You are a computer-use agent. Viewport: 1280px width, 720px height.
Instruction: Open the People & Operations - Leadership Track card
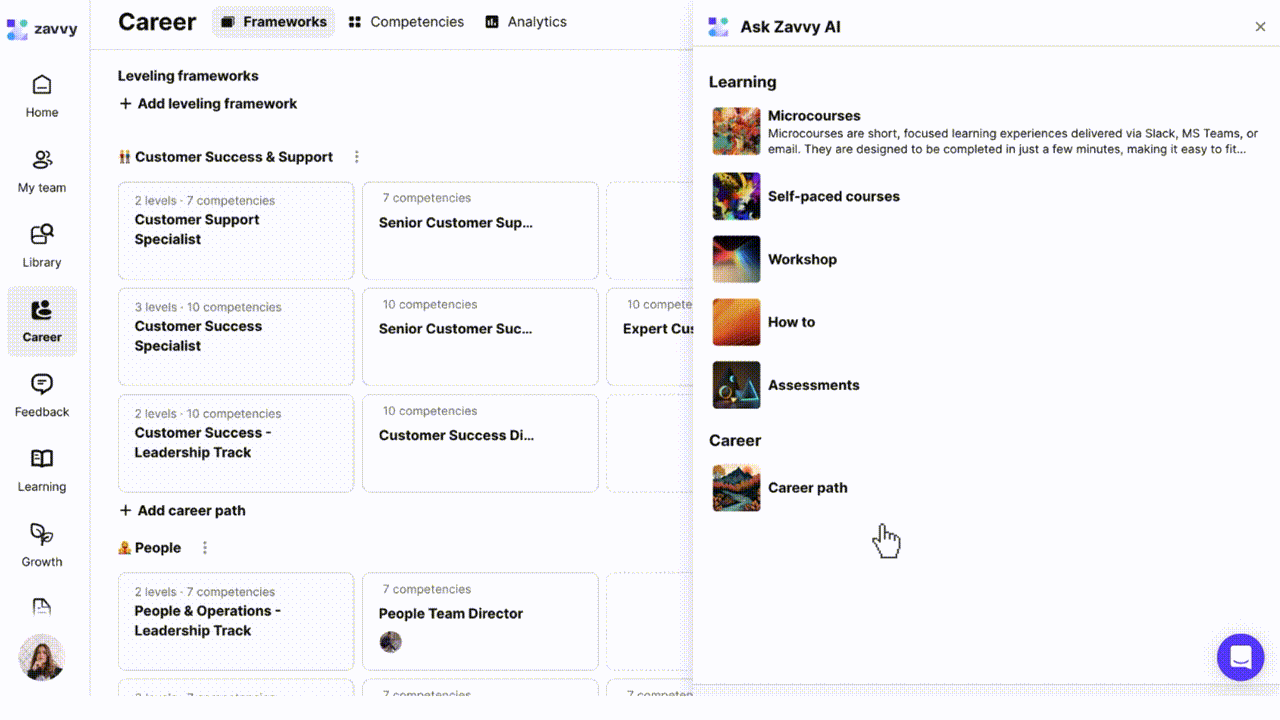pos(236,621)
